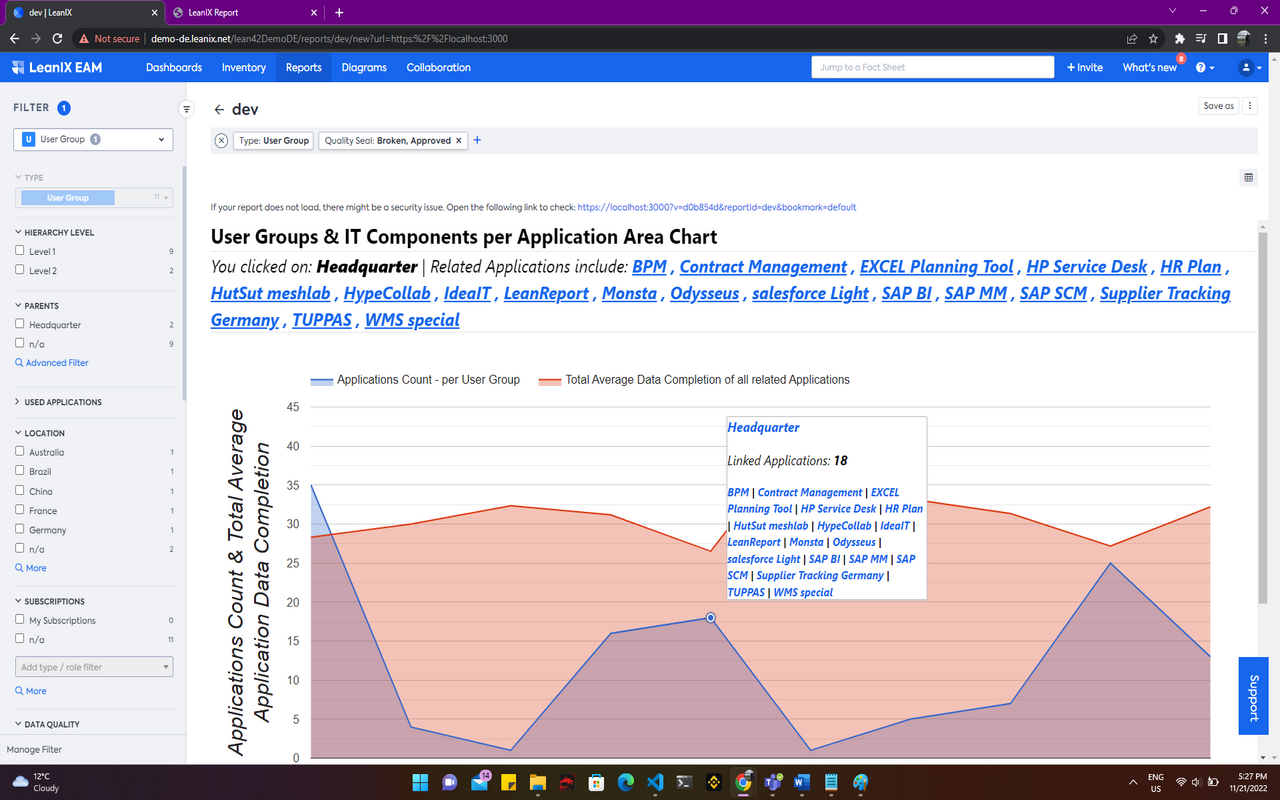The width and height of the screenshot is (1280, 800).
Task: Remove the Quality Seal filter chip
Action: (x=458, y=141)
